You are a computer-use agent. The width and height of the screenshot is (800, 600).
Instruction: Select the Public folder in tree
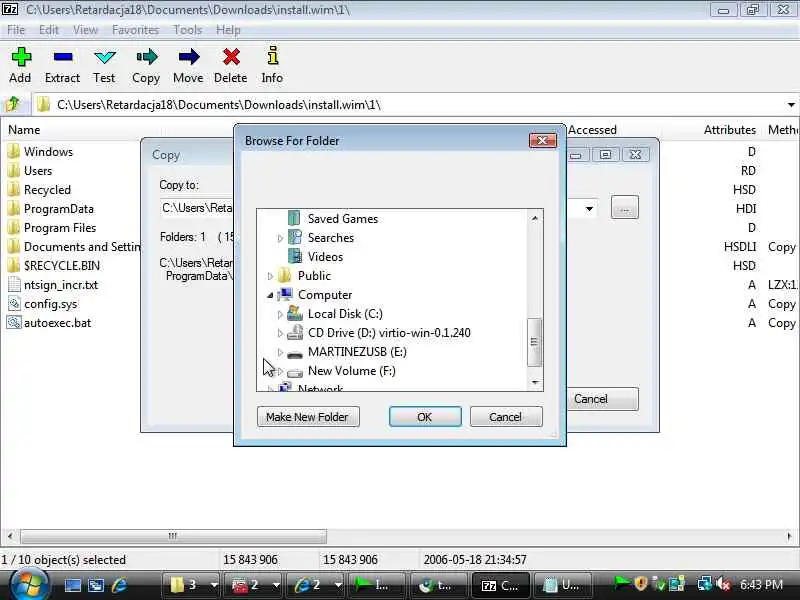[314, 276]
